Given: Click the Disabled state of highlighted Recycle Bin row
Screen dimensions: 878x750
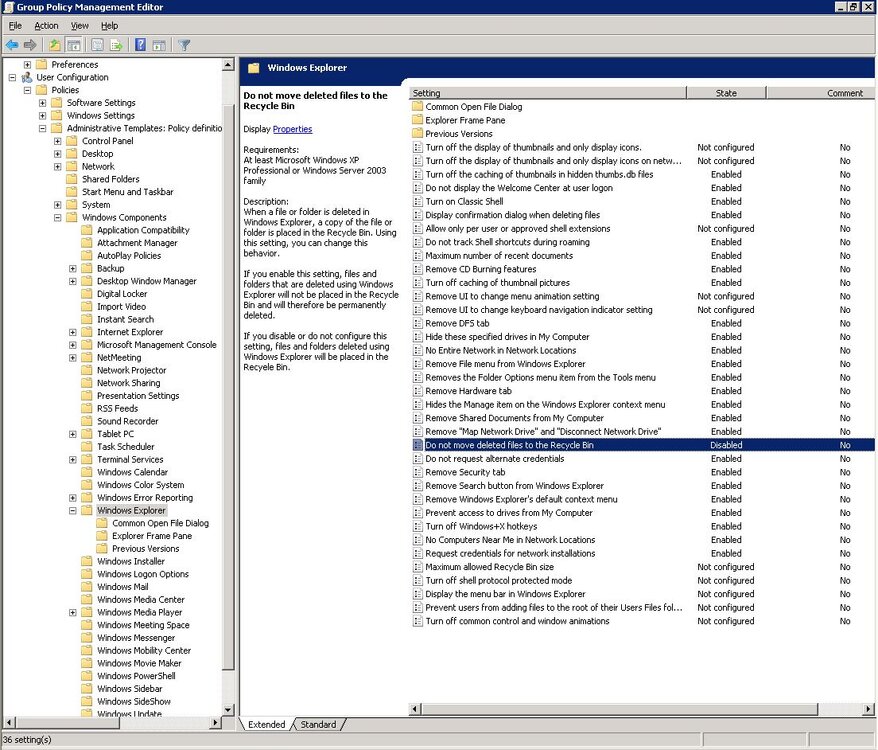Looking at the screenshot, I should tap(726, 445).
